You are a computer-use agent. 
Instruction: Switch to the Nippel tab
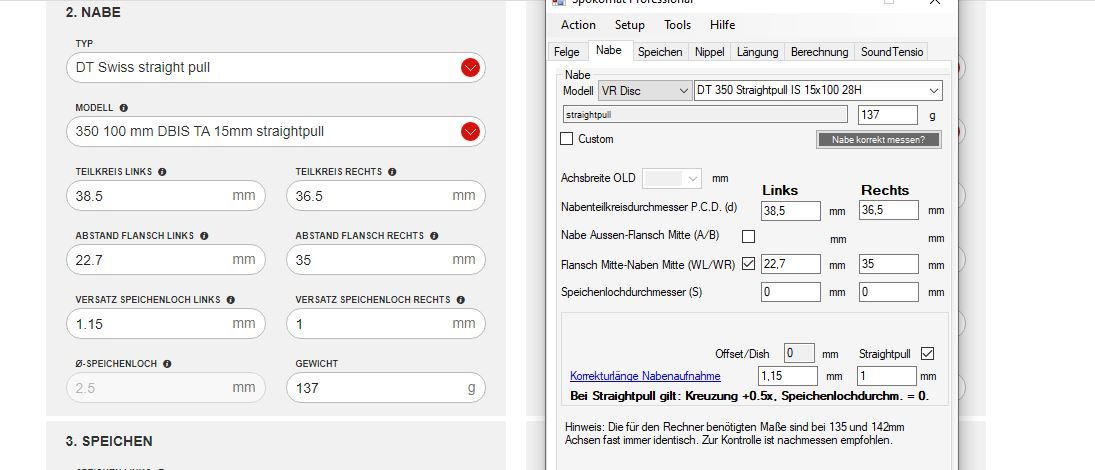tap(710, 52)
